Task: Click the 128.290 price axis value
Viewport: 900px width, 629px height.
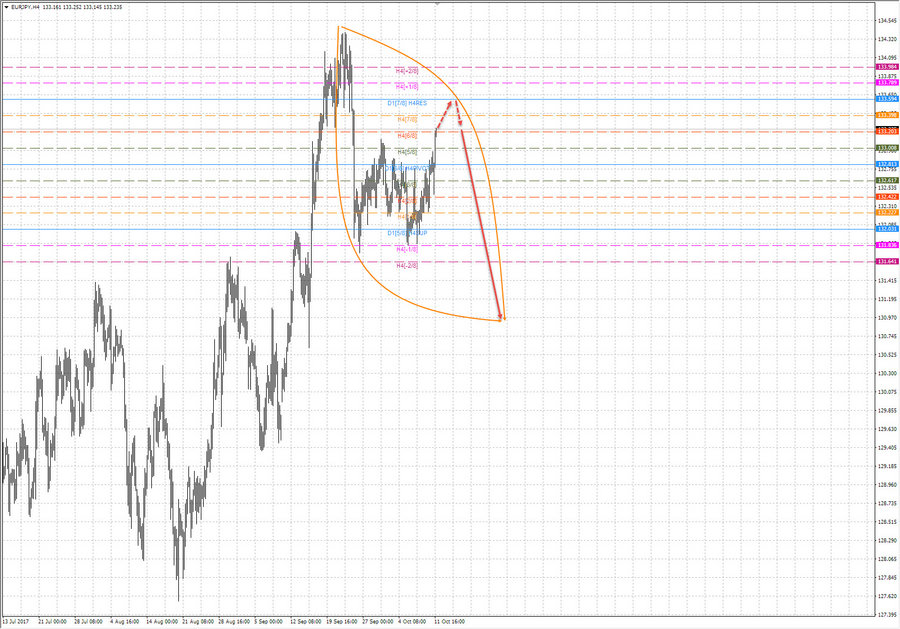Action: (887, 540)
